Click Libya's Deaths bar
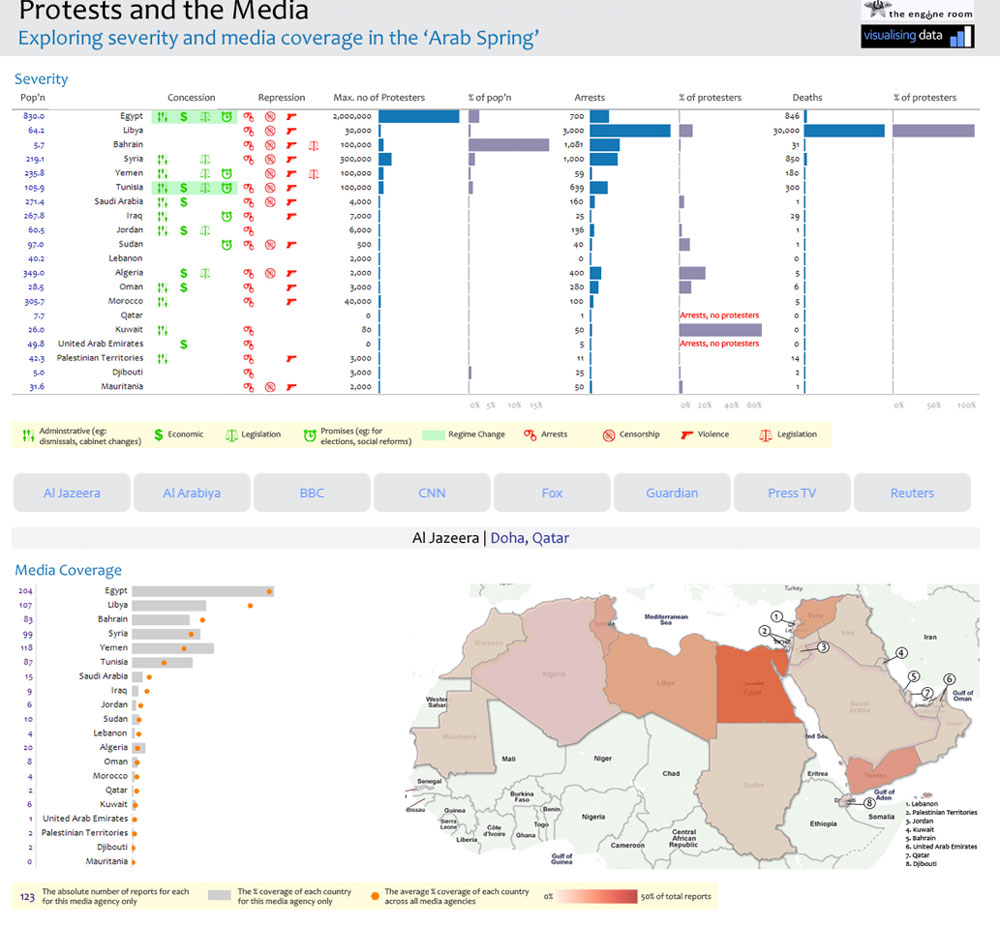1000x927 pixels. pos(844,131)
